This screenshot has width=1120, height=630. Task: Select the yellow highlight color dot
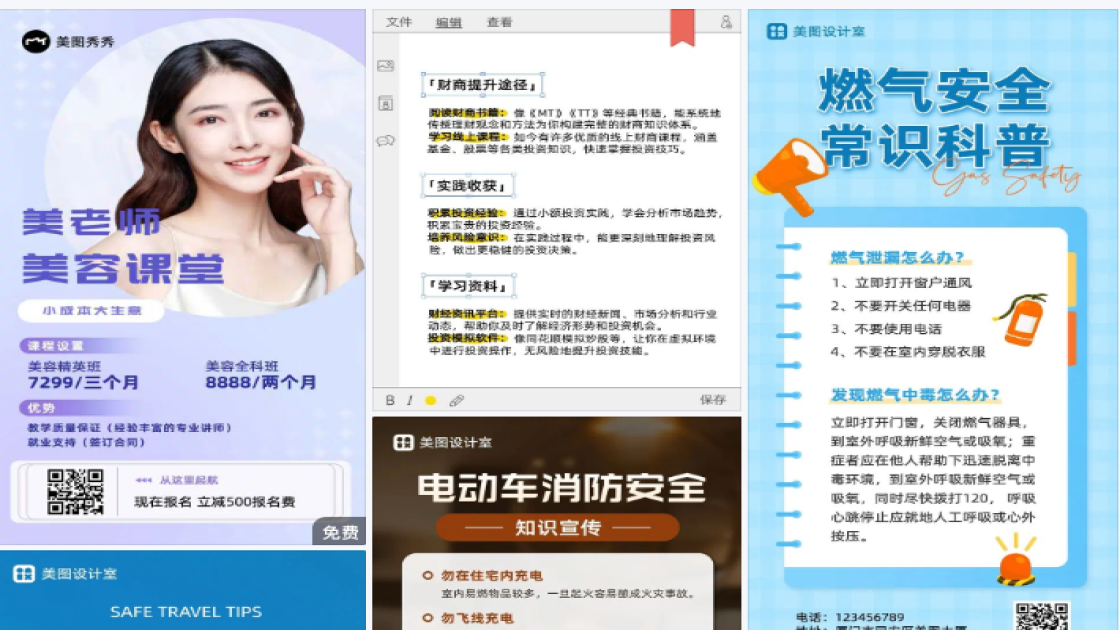[x=431, y=399]
